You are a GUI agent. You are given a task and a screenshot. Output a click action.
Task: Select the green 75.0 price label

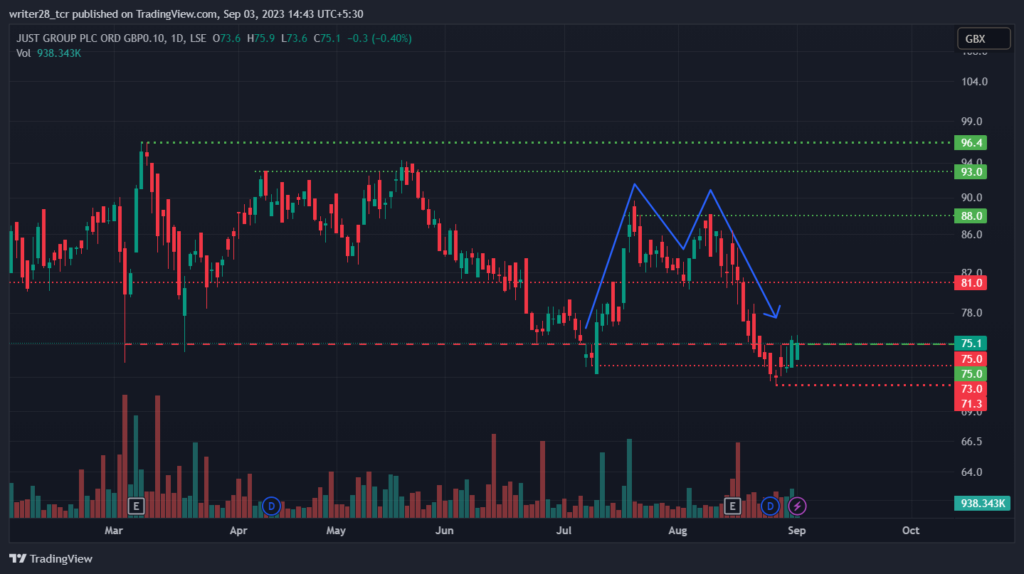coord(970,374)
